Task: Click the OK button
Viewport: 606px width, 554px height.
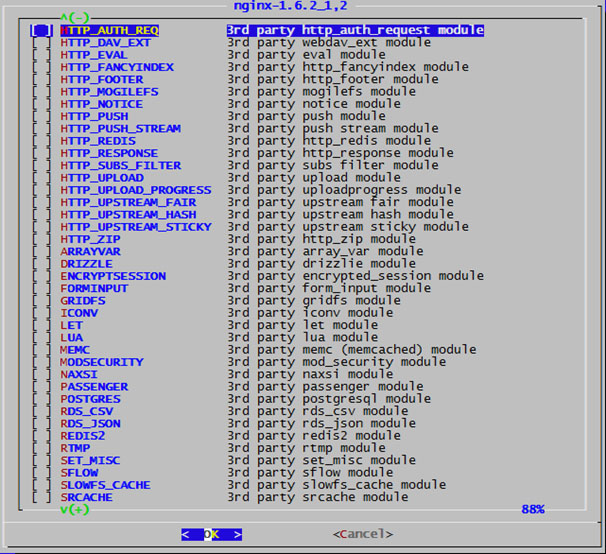Action: tap(211, 535)
